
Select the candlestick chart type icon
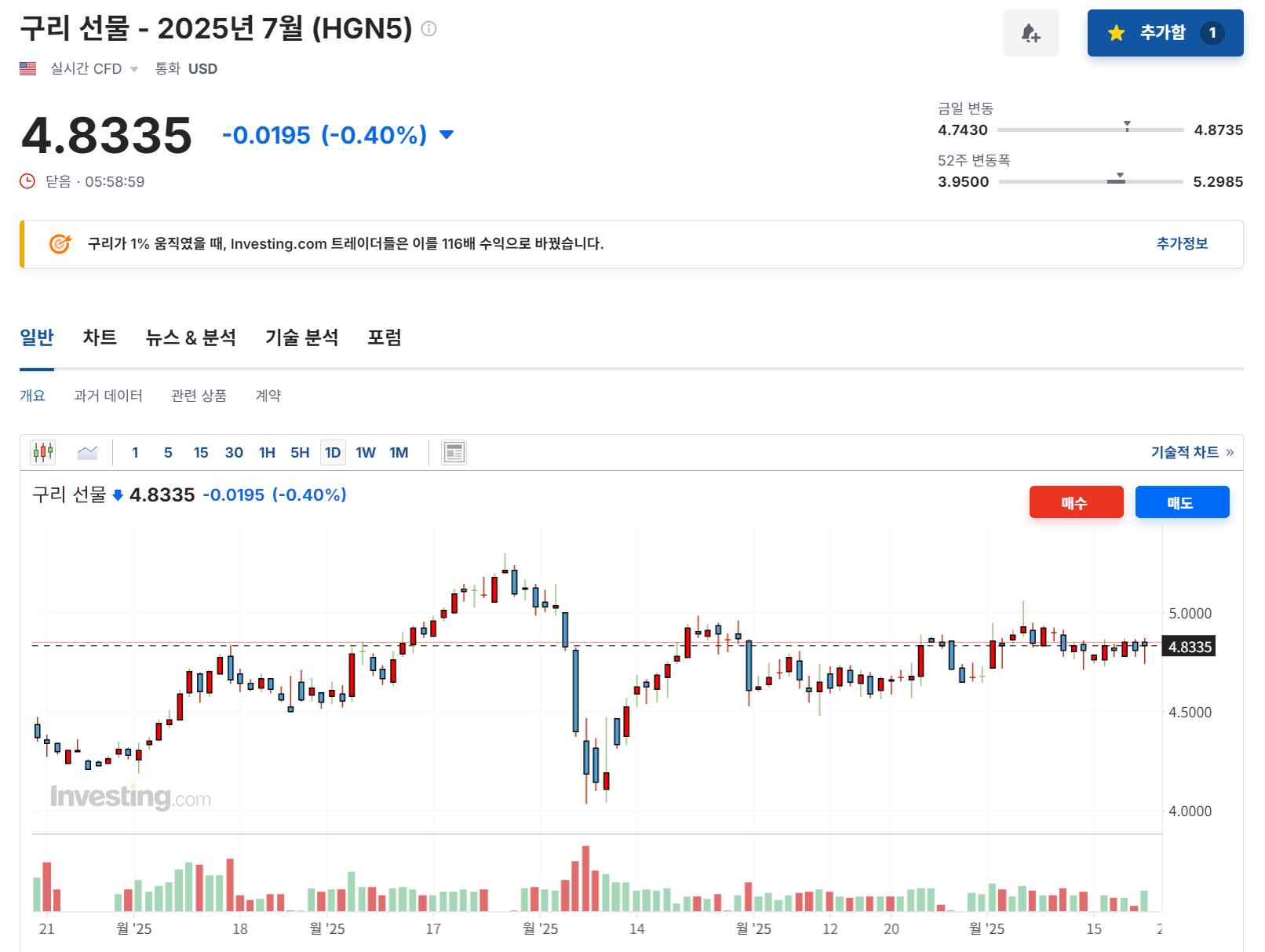(x=43, y=451)
